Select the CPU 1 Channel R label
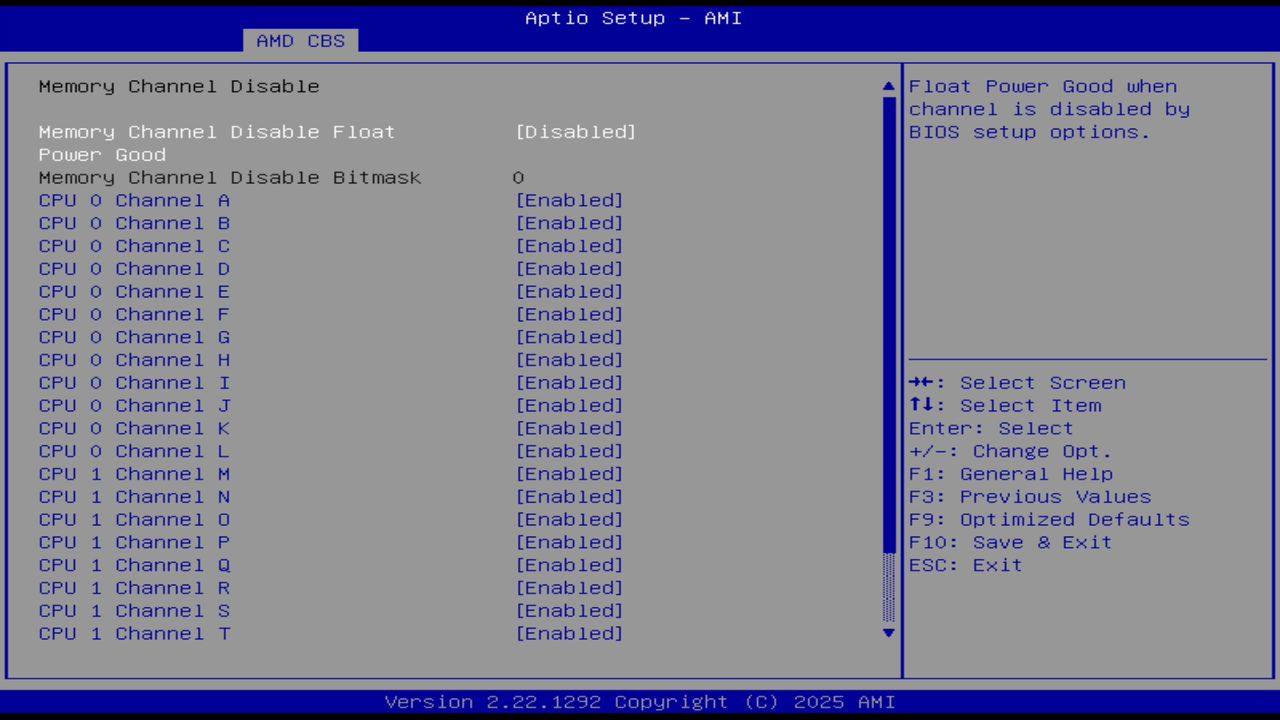Image resolution: width=1280 pixels, height=720 pixels. tap(134, 588)
